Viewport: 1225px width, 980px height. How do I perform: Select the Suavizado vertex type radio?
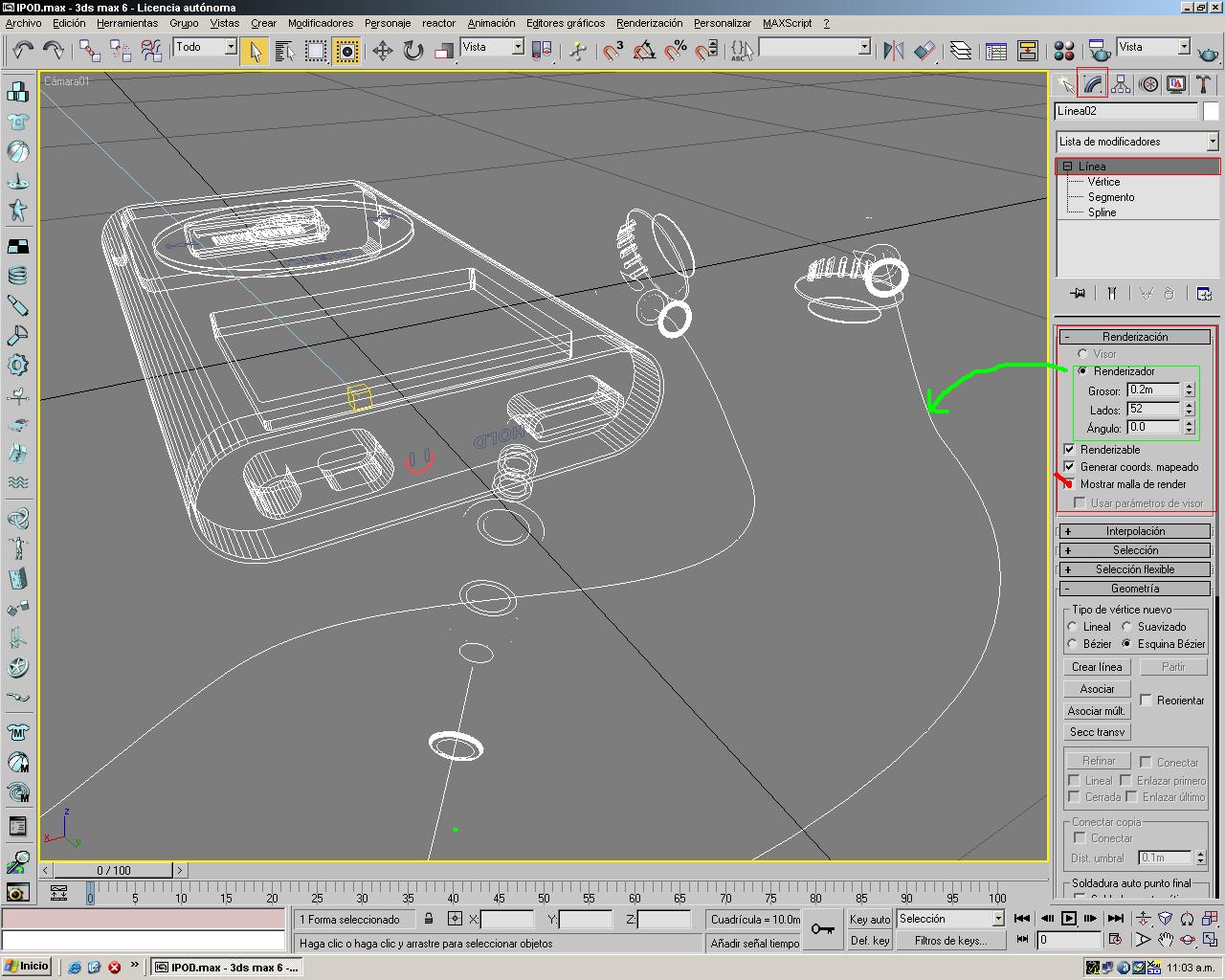point(1126,627)
